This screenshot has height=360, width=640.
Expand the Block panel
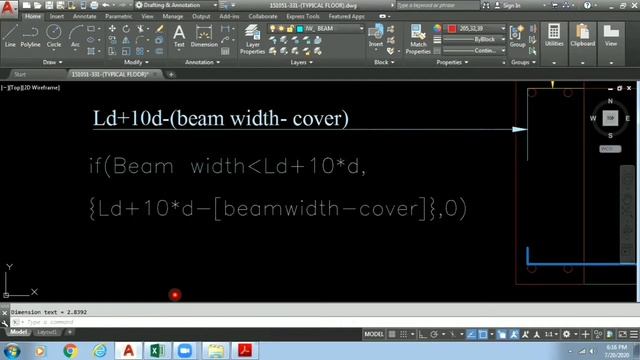coord(384,62)
